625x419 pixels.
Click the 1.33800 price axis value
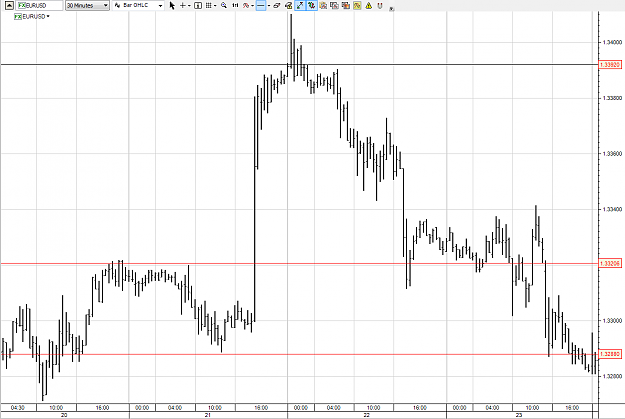[x=612, y=98]
